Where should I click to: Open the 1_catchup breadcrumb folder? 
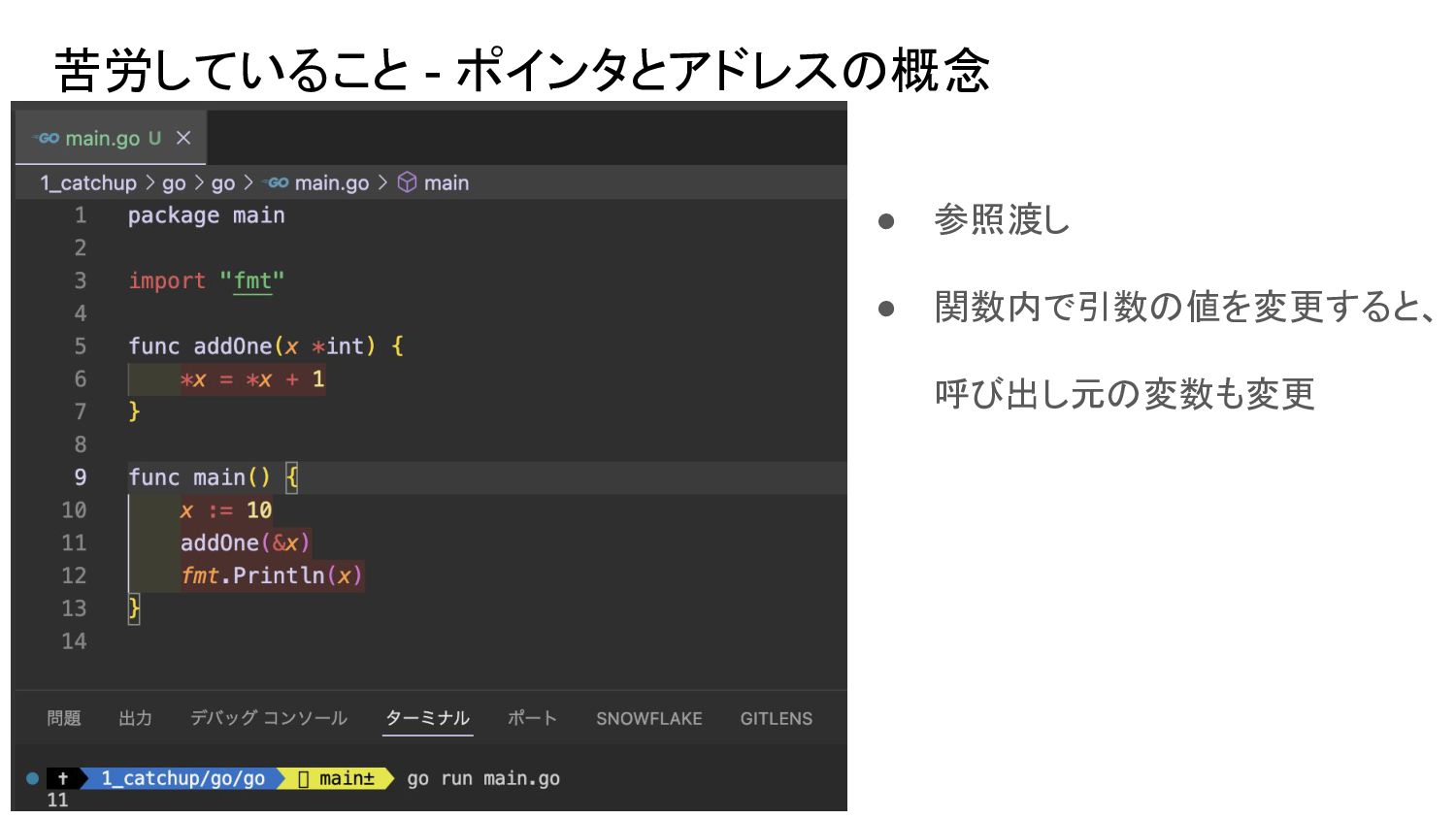click(88, 182)
